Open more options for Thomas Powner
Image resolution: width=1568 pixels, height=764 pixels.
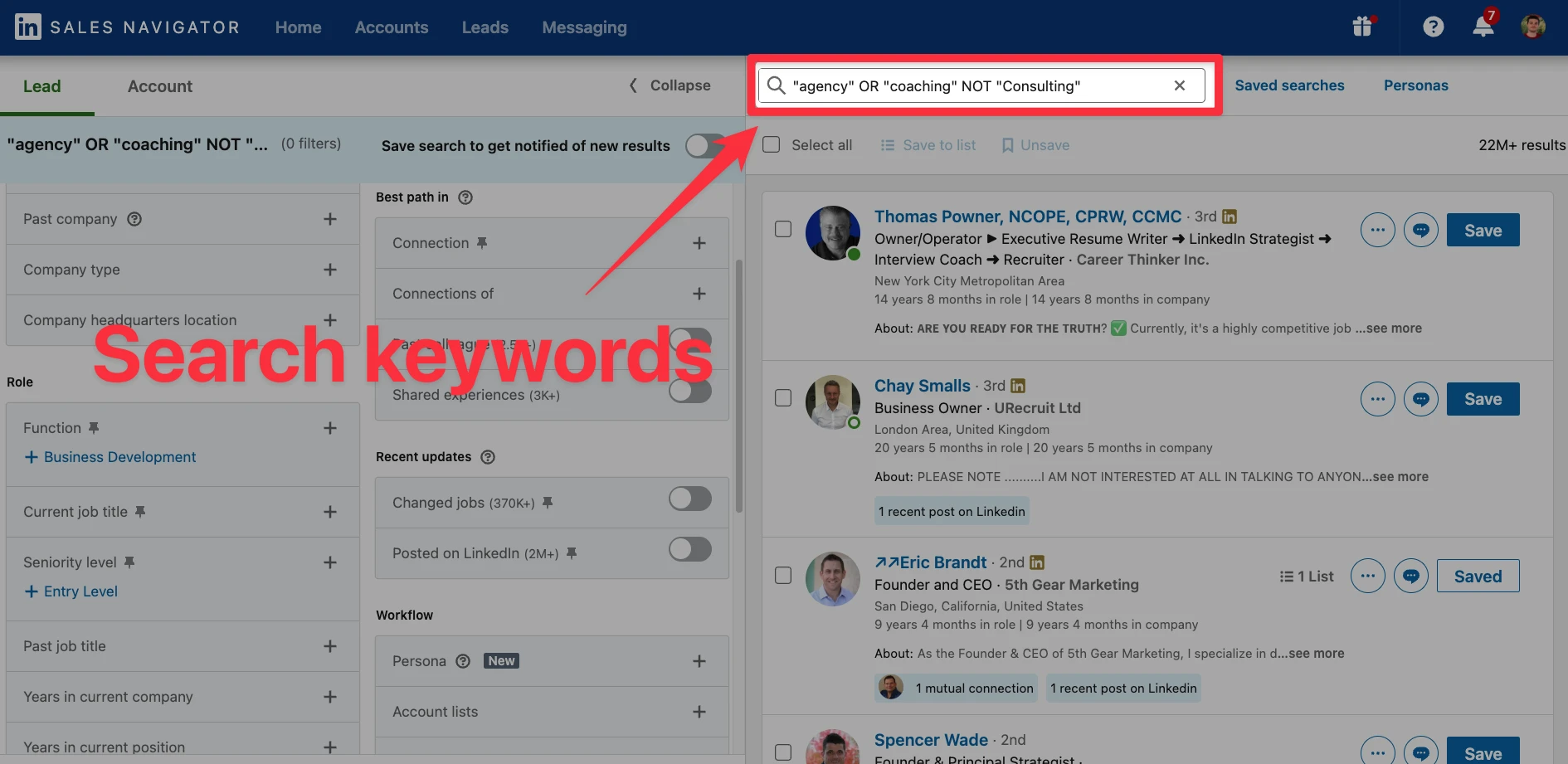pyautogui.click(x=1377, y=230)
